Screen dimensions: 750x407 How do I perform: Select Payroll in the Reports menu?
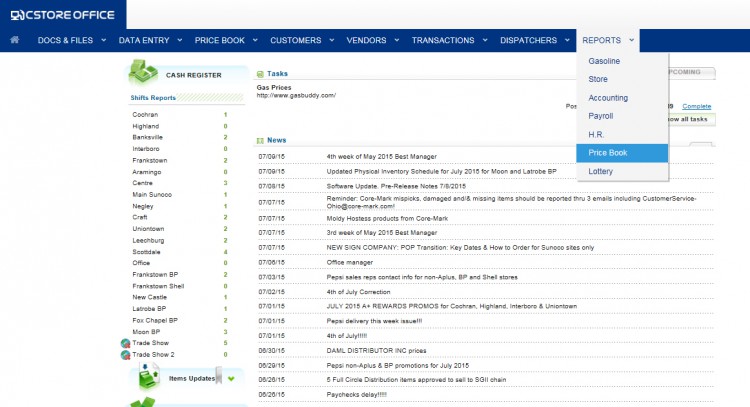[x=622, y=116]
